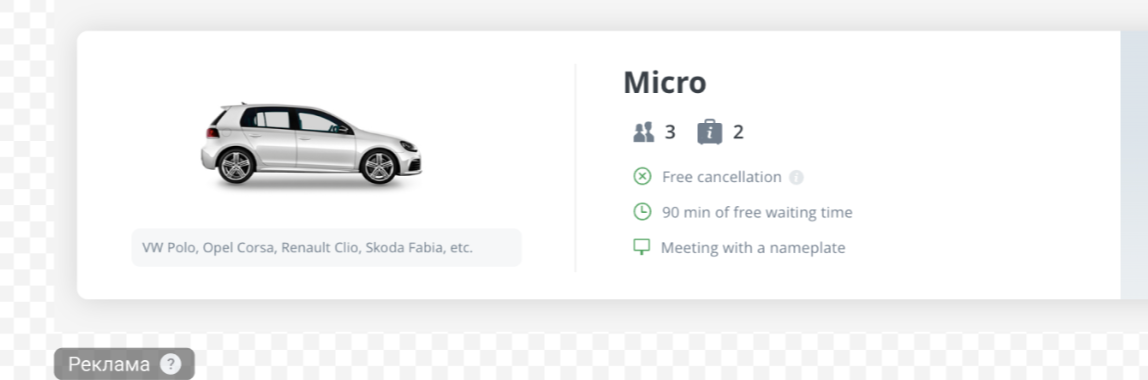
Task: Click the car's front wheel in the image
Action: [379, 166]
